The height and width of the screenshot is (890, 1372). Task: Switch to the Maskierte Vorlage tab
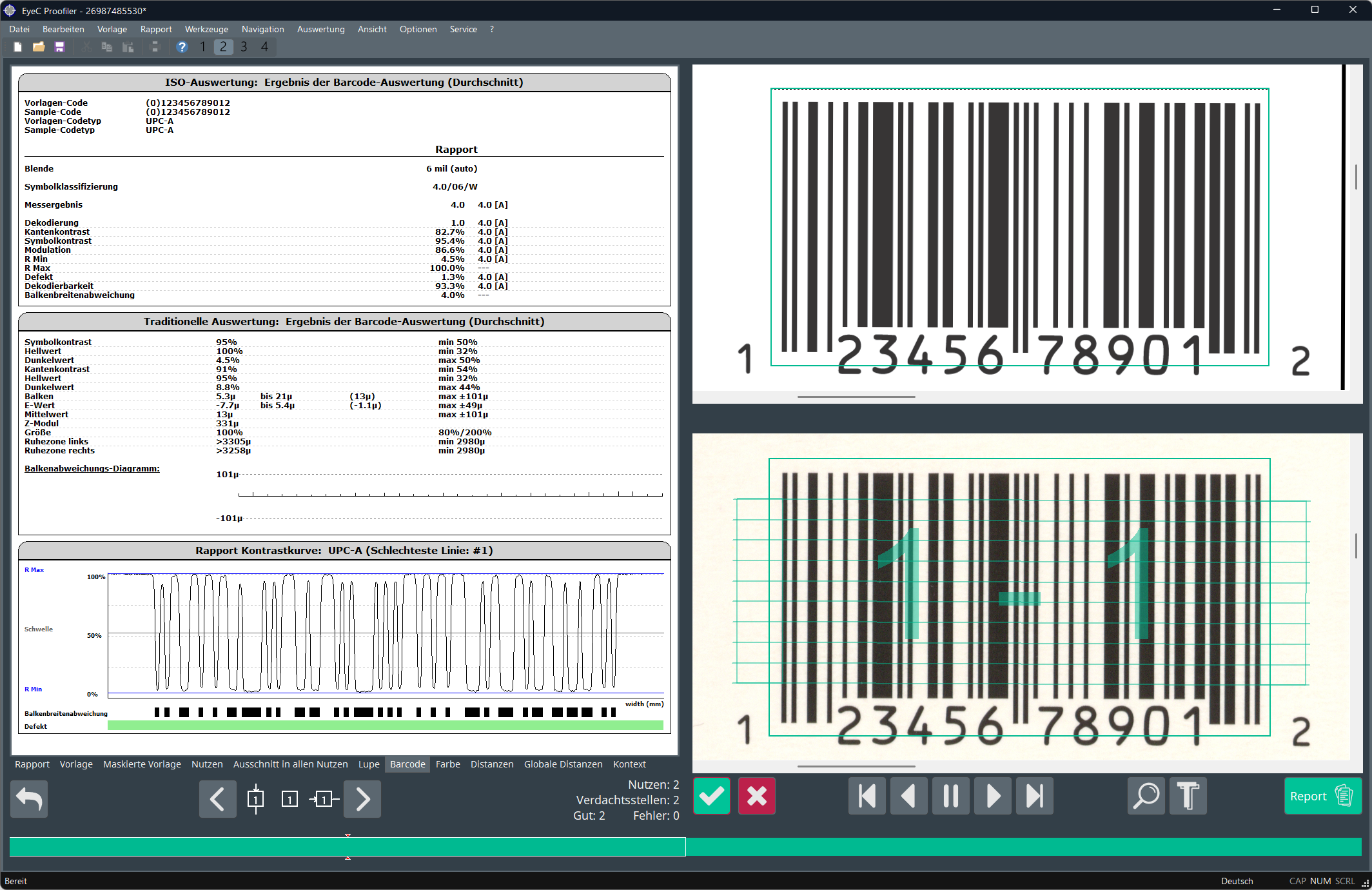[x=142, y=764]
